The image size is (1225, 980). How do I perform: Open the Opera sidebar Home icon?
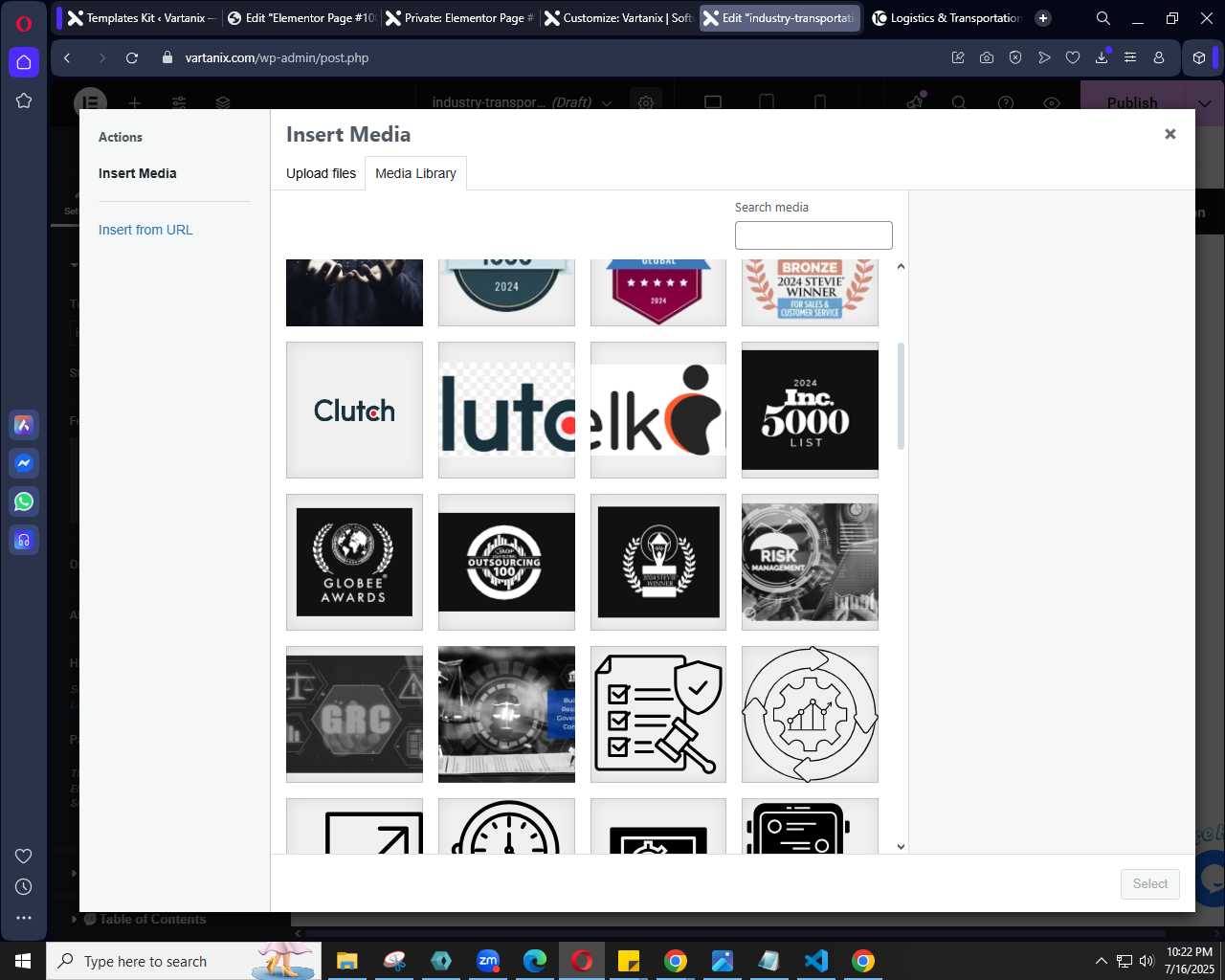tap(24, 62)
